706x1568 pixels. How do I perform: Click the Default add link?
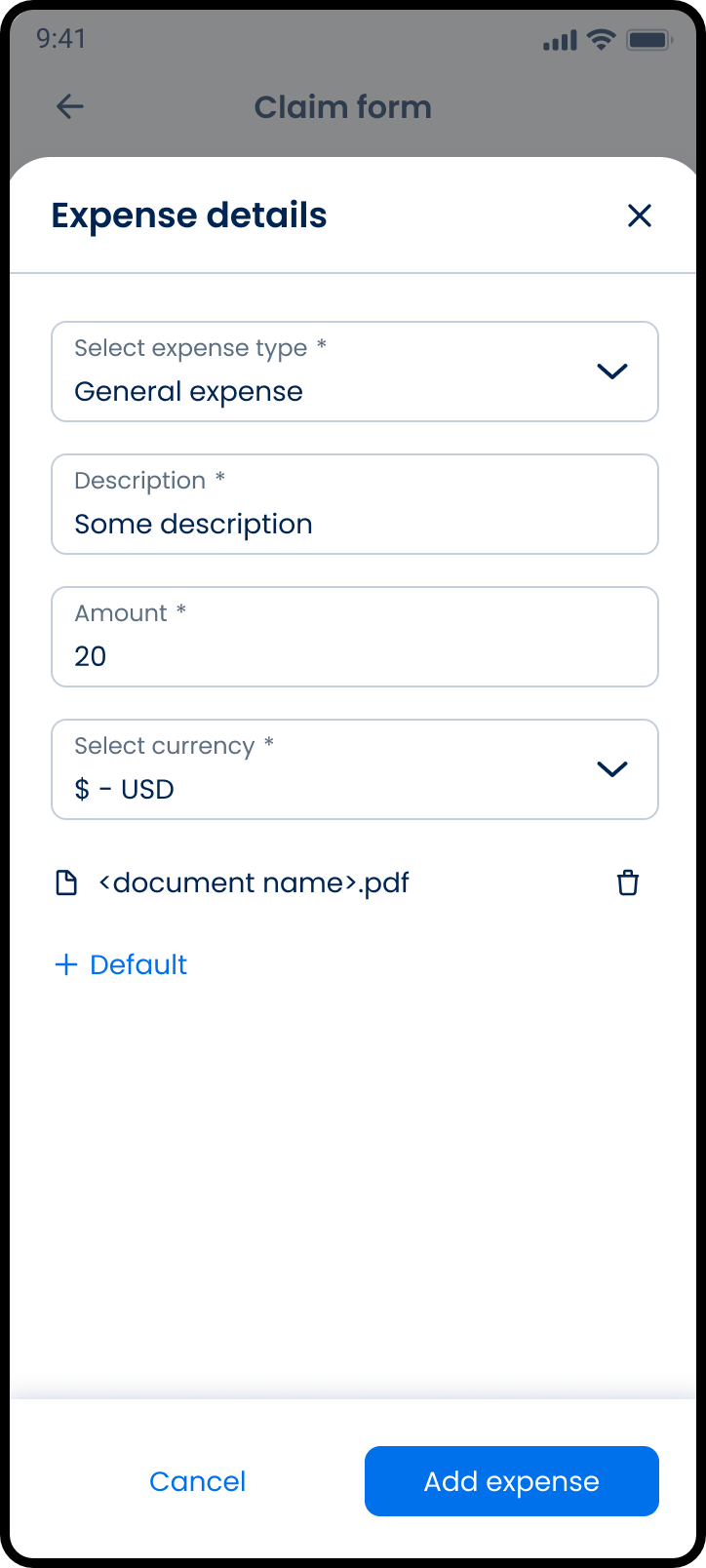[138, 964]
